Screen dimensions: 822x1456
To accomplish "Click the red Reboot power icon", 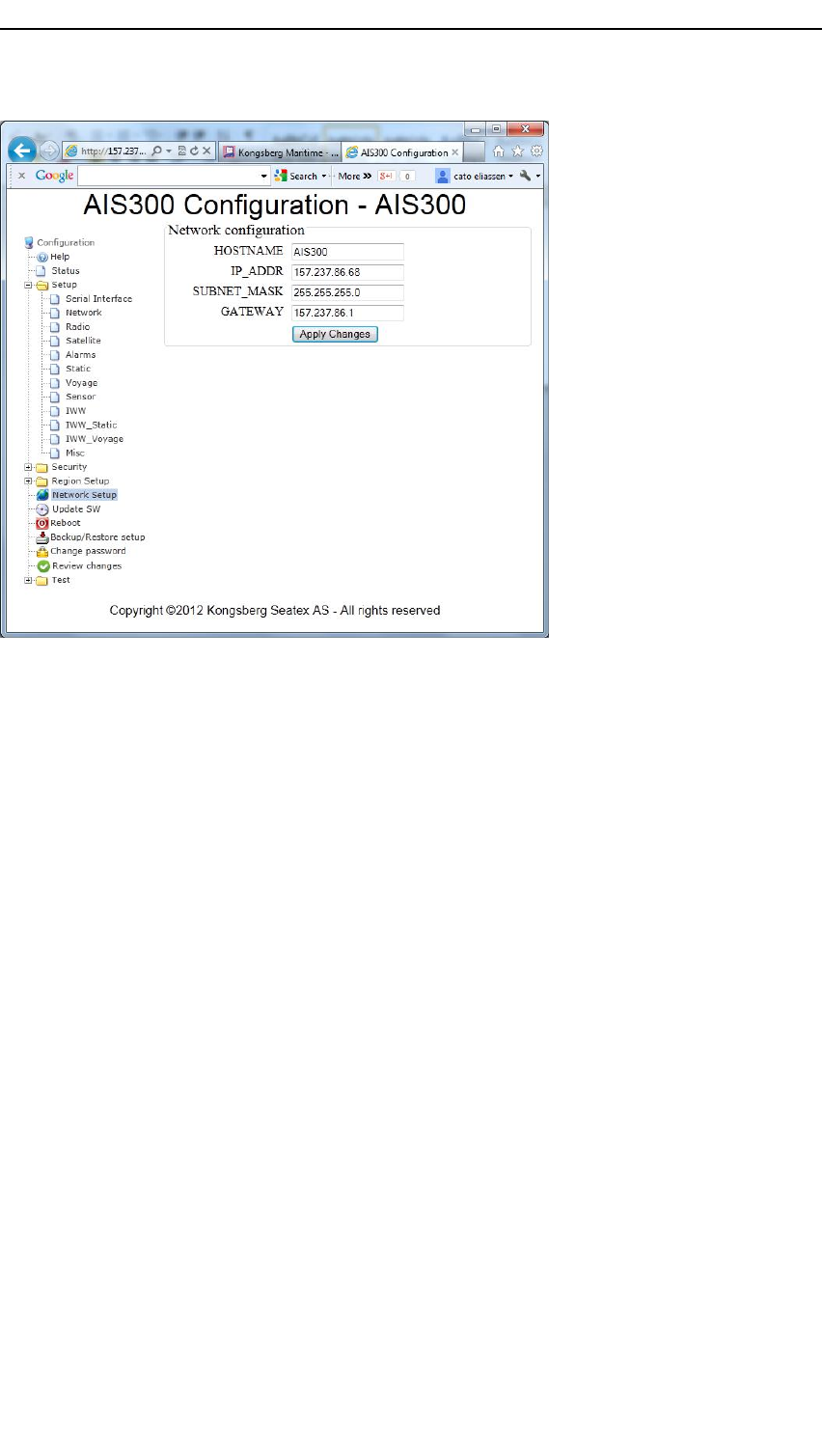I will 42,523.
